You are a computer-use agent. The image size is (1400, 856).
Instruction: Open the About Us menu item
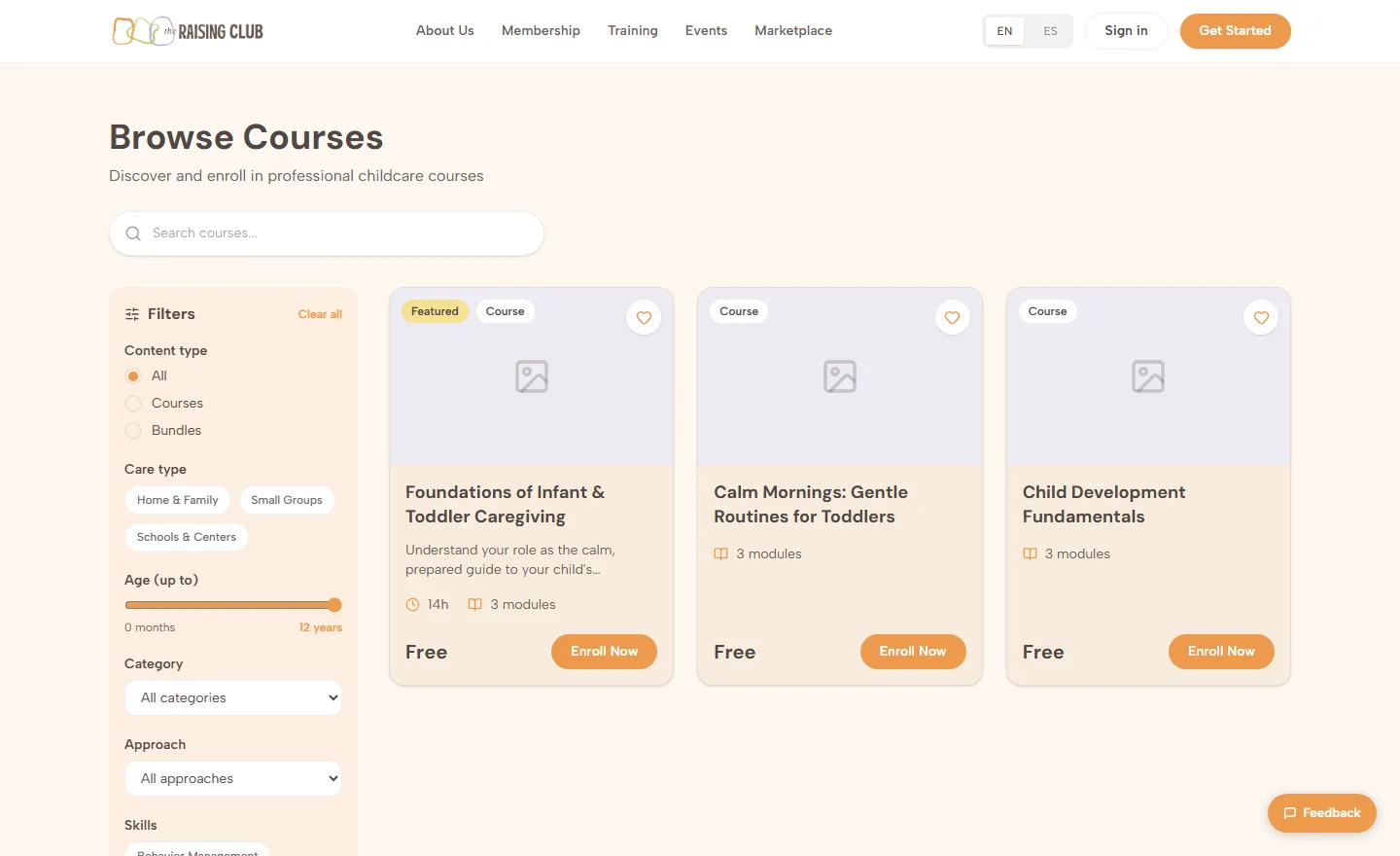click(445, 30)
